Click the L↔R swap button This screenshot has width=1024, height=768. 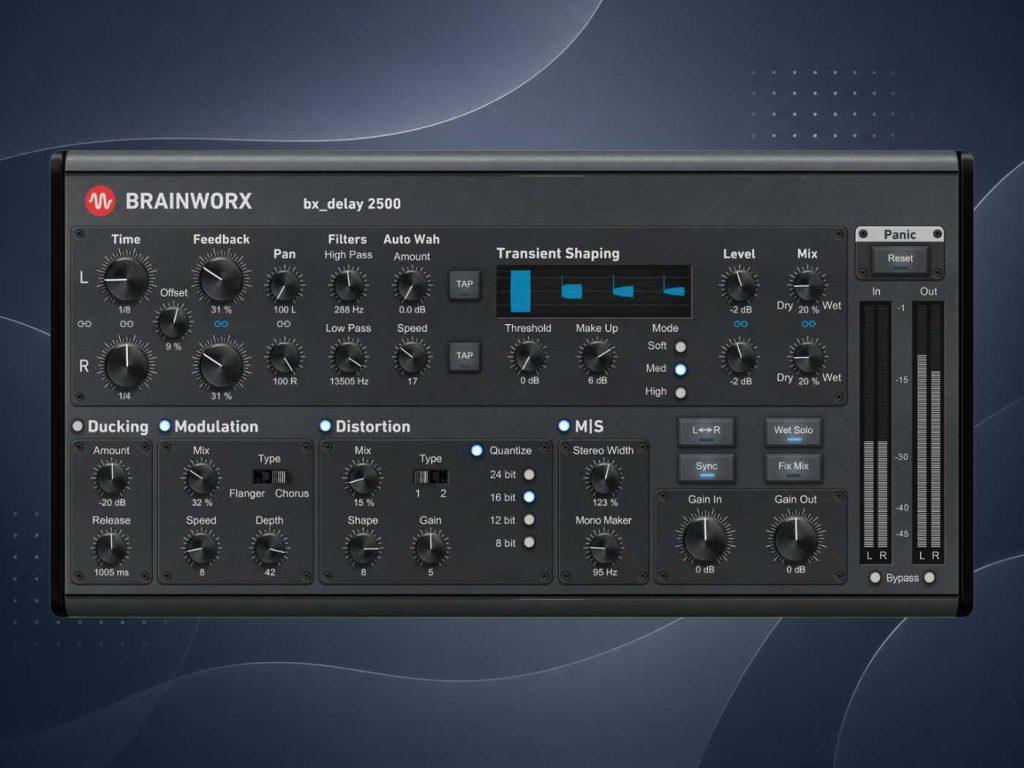coord(707,431)
